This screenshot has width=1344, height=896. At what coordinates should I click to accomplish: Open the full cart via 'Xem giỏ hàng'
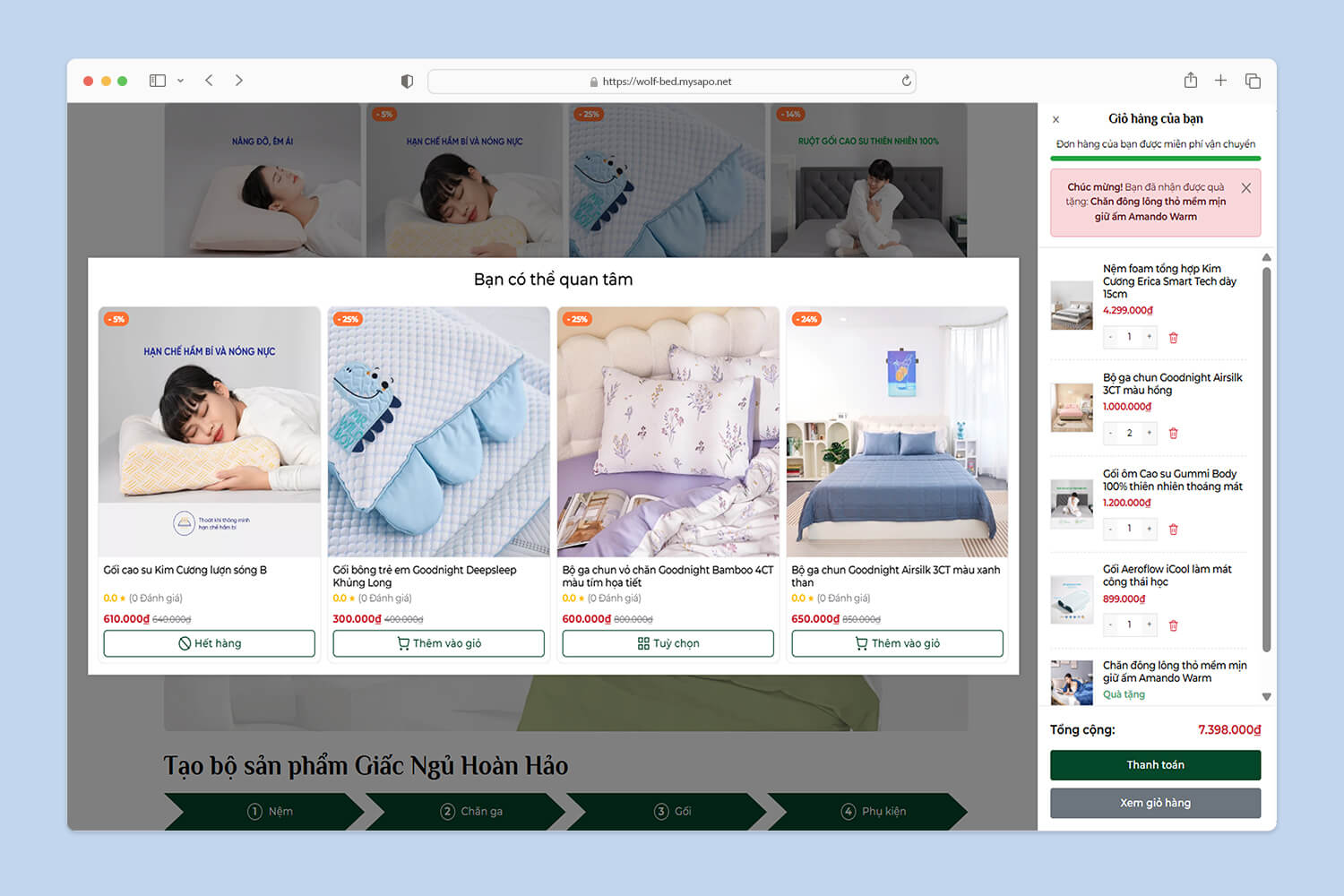(x=1155, y=803)
